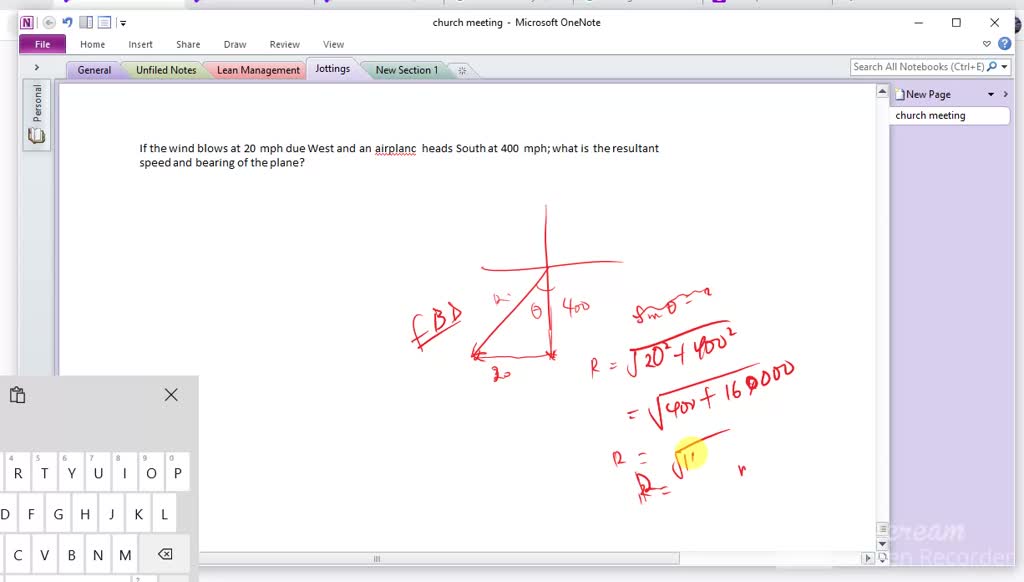Close the touch keyboard with the X
The width and height of the screenshot is (1024, 582).
(170, 395)
